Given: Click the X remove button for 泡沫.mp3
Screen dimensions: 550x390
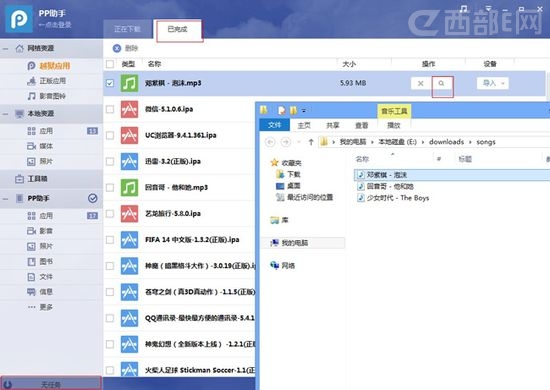Looking at the screenshot, I should pos(421,83).
